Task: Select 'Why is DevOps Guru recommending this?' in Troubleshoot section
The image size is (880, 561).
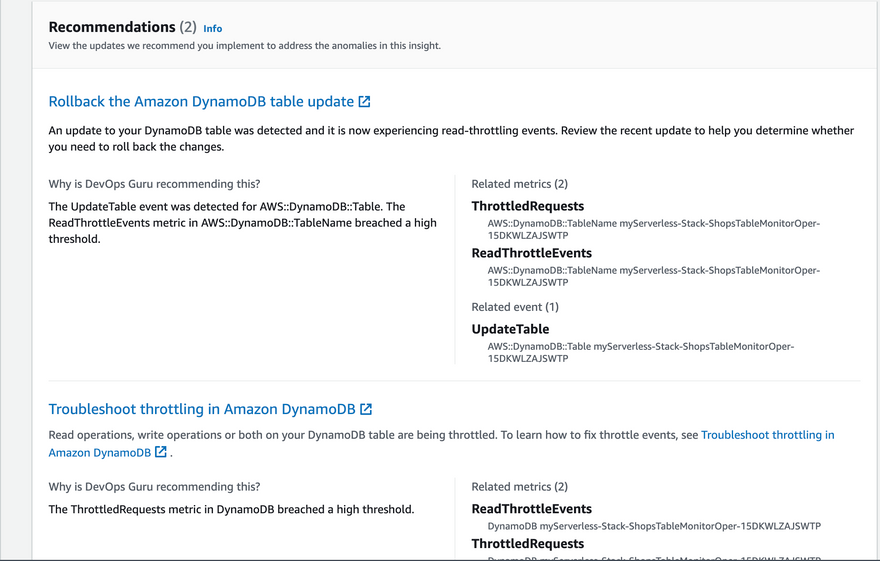Action: tap(154, 487)
